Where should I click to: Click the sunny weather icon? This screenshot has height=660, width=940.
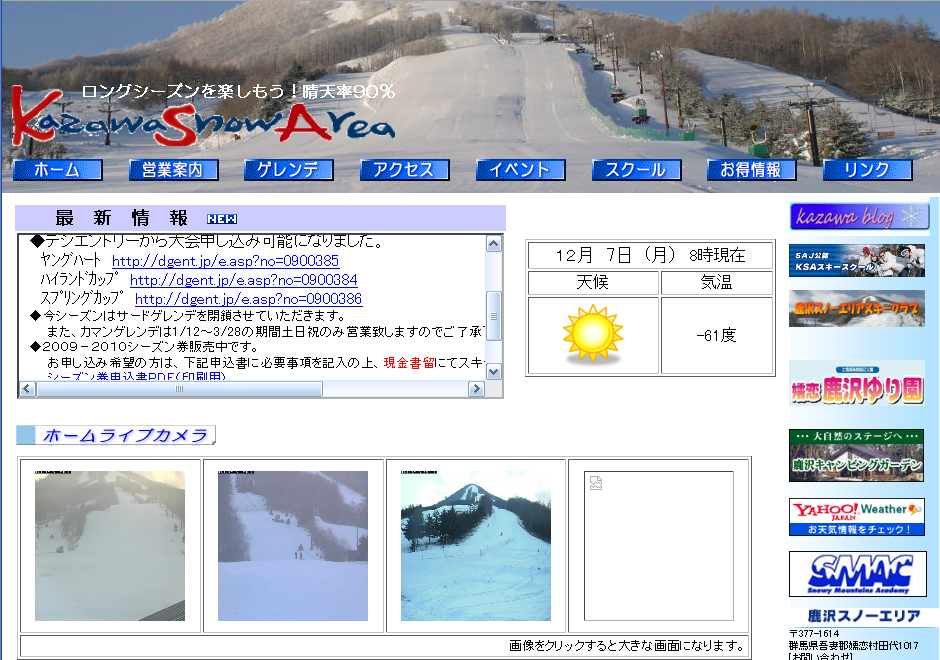point(593,334)
